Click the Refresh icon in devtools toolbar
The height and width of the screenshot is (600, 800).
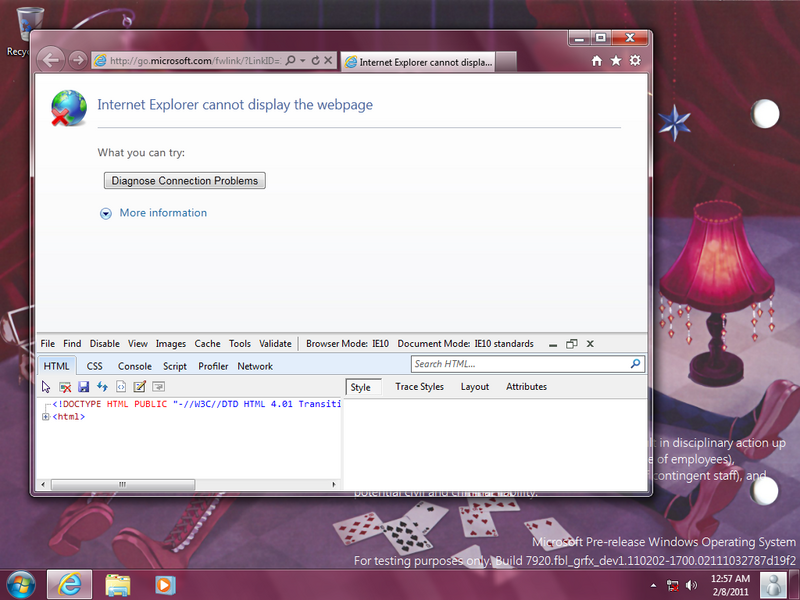102,387
